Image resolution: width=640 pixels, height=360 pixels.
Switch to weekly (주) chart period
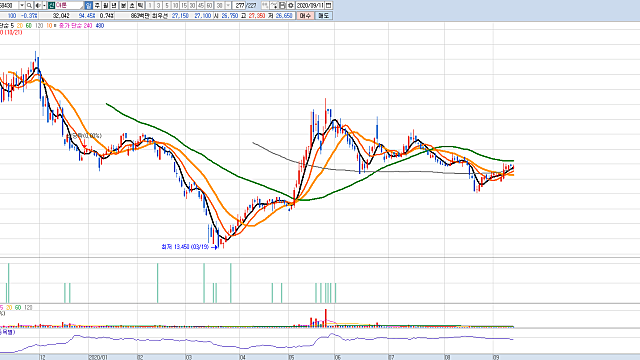pos(97,5)
